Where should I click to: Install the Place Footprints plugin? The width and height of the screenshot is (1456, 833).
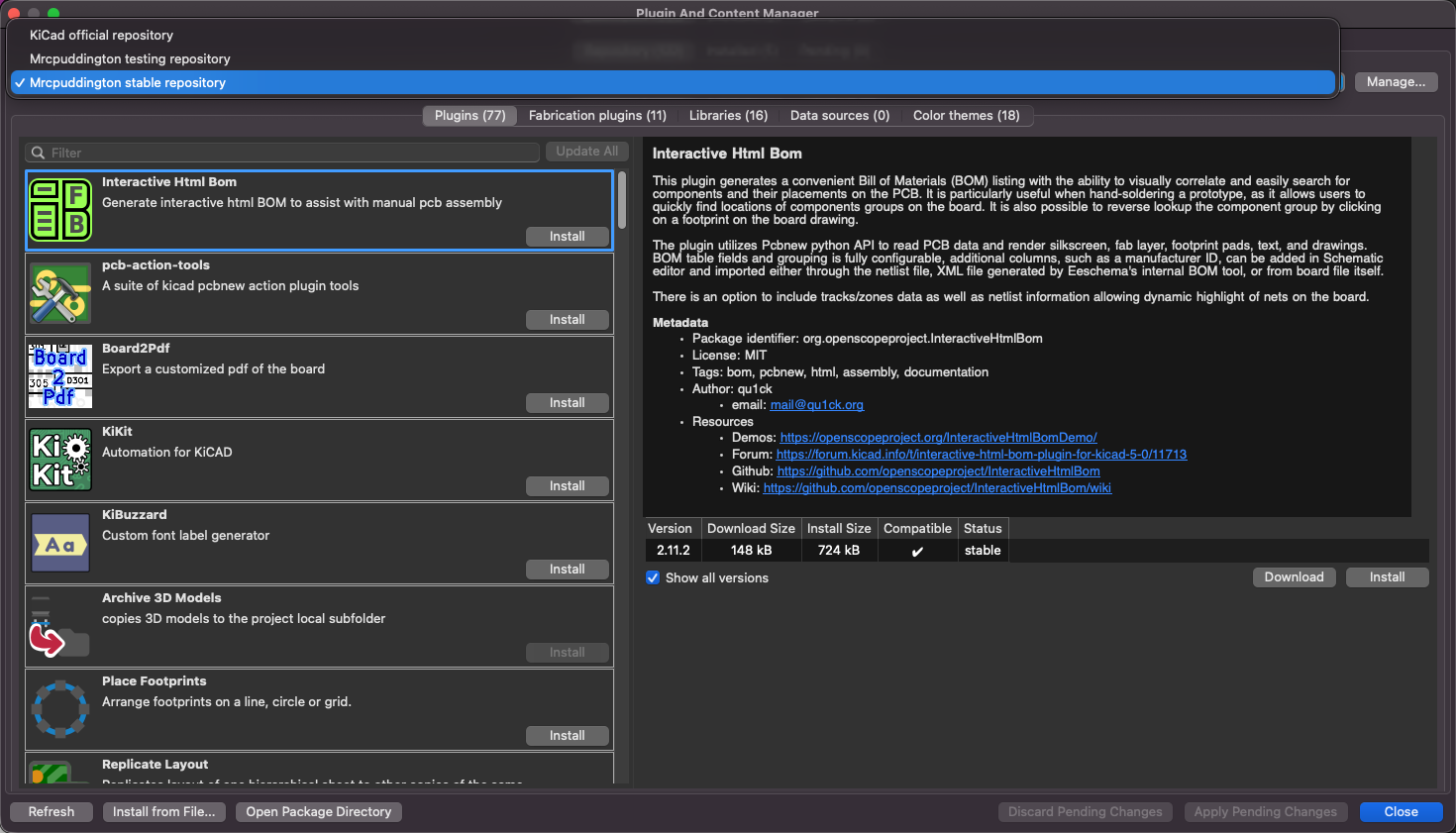point(568,736)
